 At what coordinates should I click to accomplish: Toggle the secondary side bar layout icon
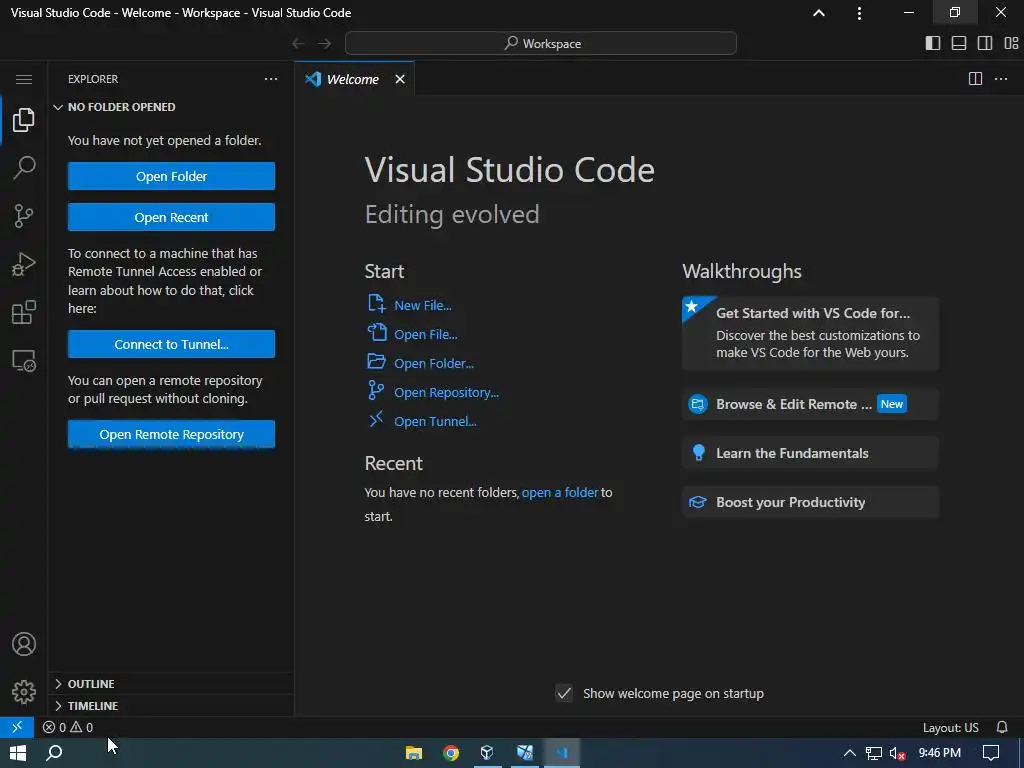985,43
